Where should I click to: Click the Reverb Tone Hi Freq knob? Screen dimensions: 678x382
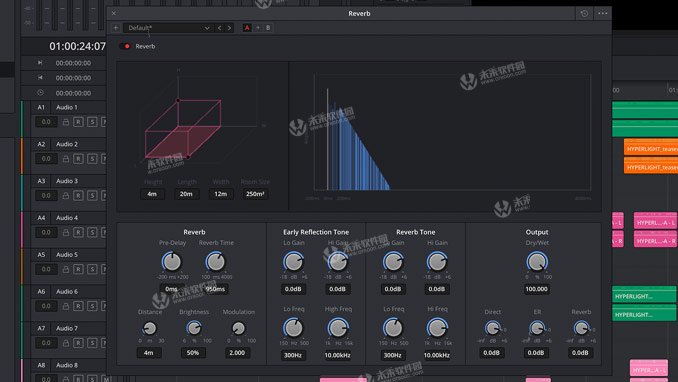tap(437, 328)
